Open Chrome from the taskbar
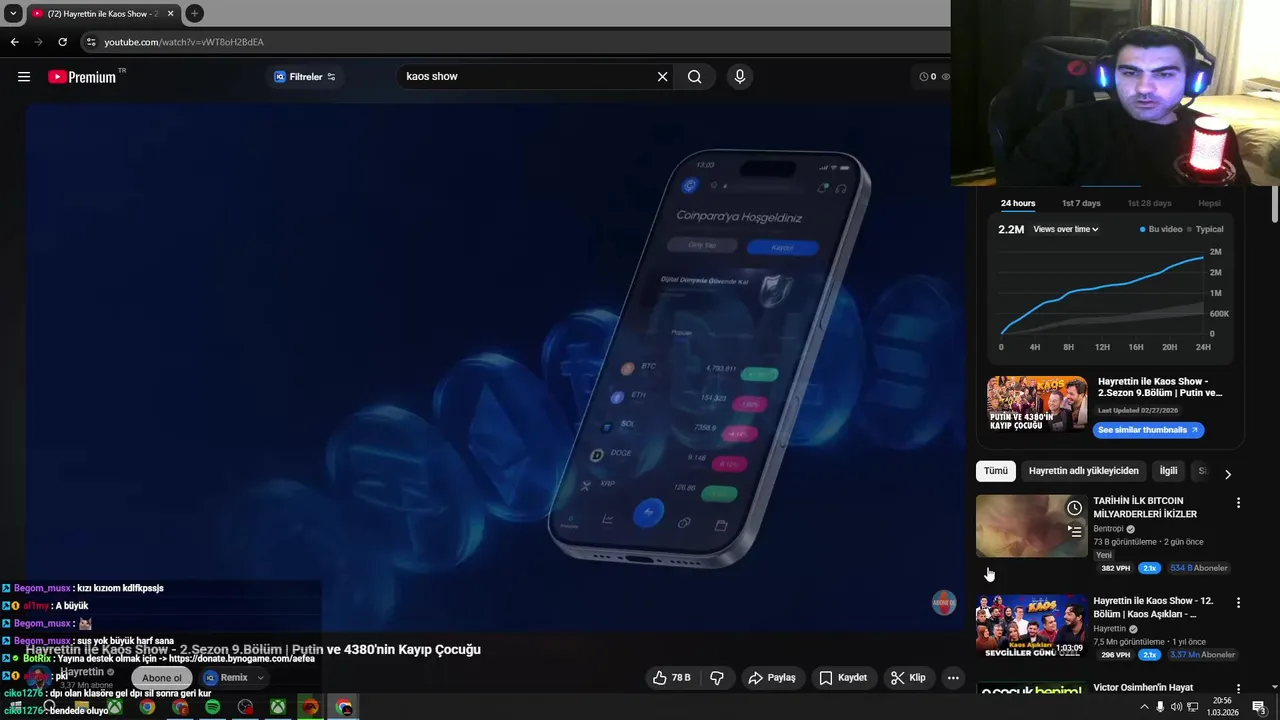This screenshot has height=720, width=1280. (x=147, y=707)
